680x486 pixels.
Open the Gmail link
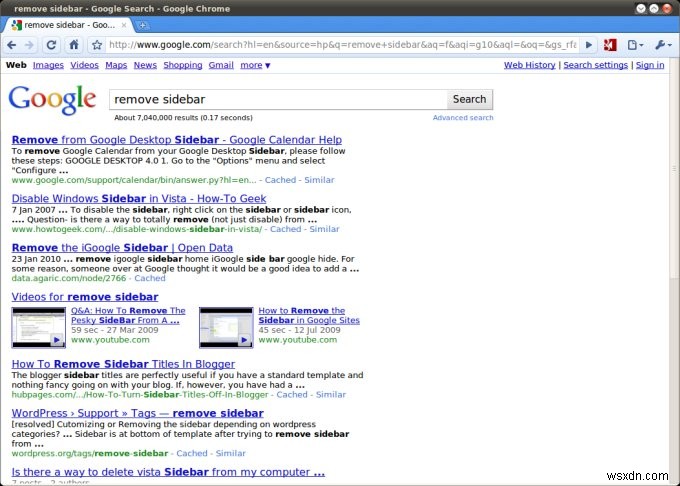click(x=221, y=65)
